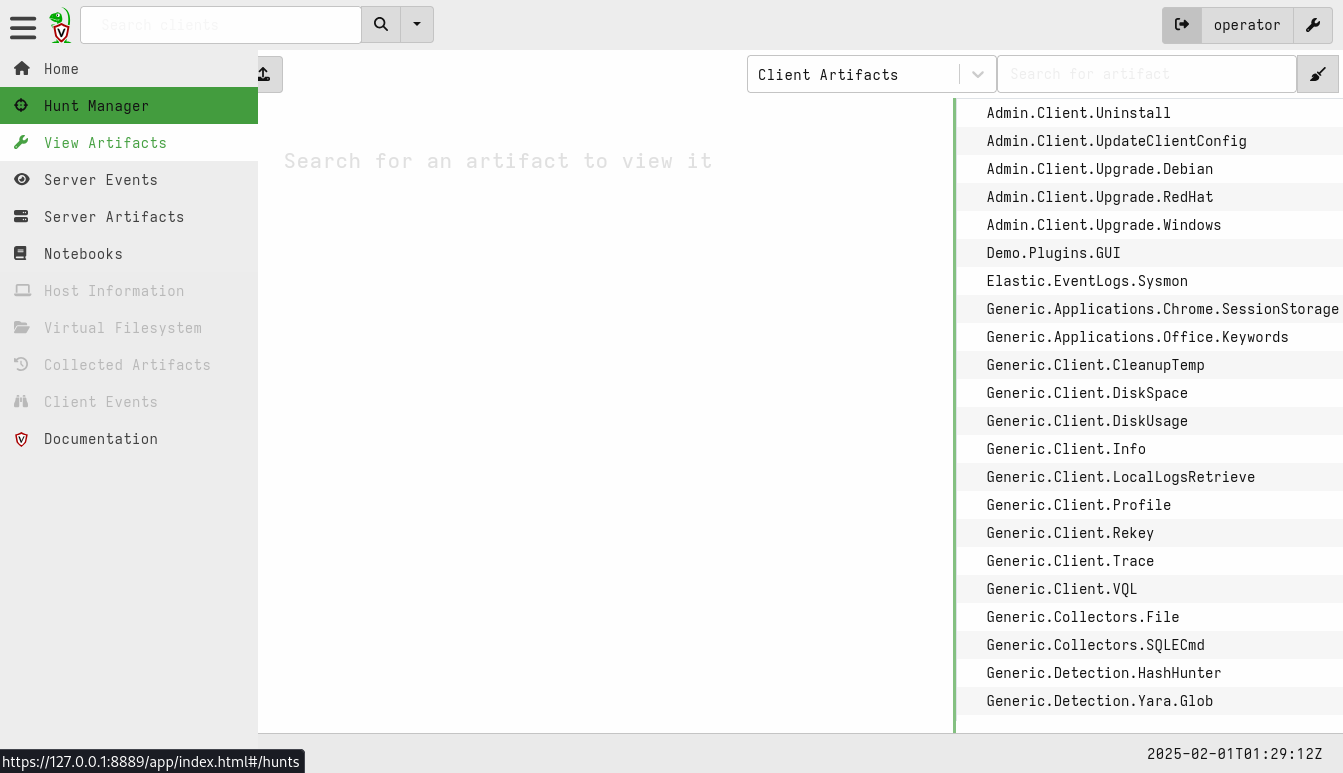Select Admin.Client.UpdateClientConfig artifact
The width and height of the screenshot is (1343, 773).
point(1150,141)
